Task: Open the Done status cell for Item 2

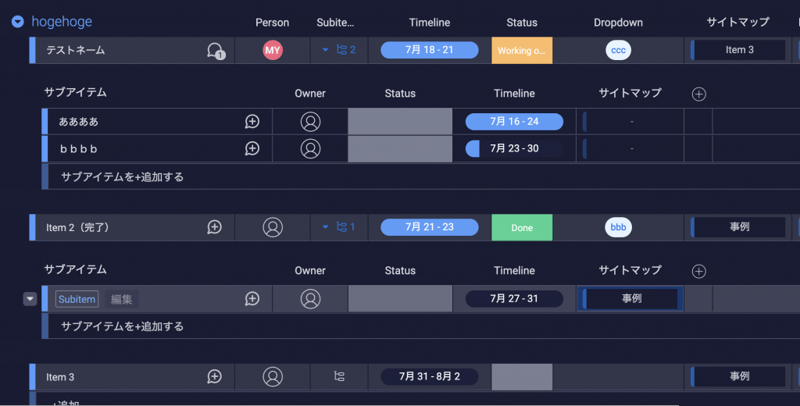Action: click(x=521, y=227)
